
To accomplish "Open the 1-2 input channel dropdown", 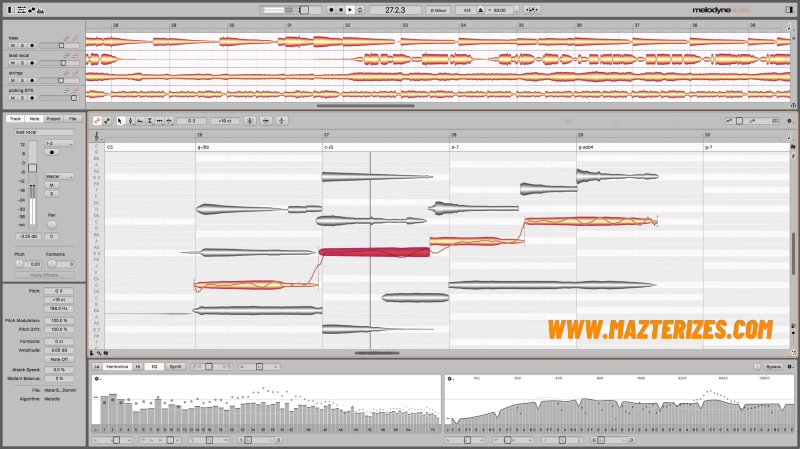I will [59, 143].
